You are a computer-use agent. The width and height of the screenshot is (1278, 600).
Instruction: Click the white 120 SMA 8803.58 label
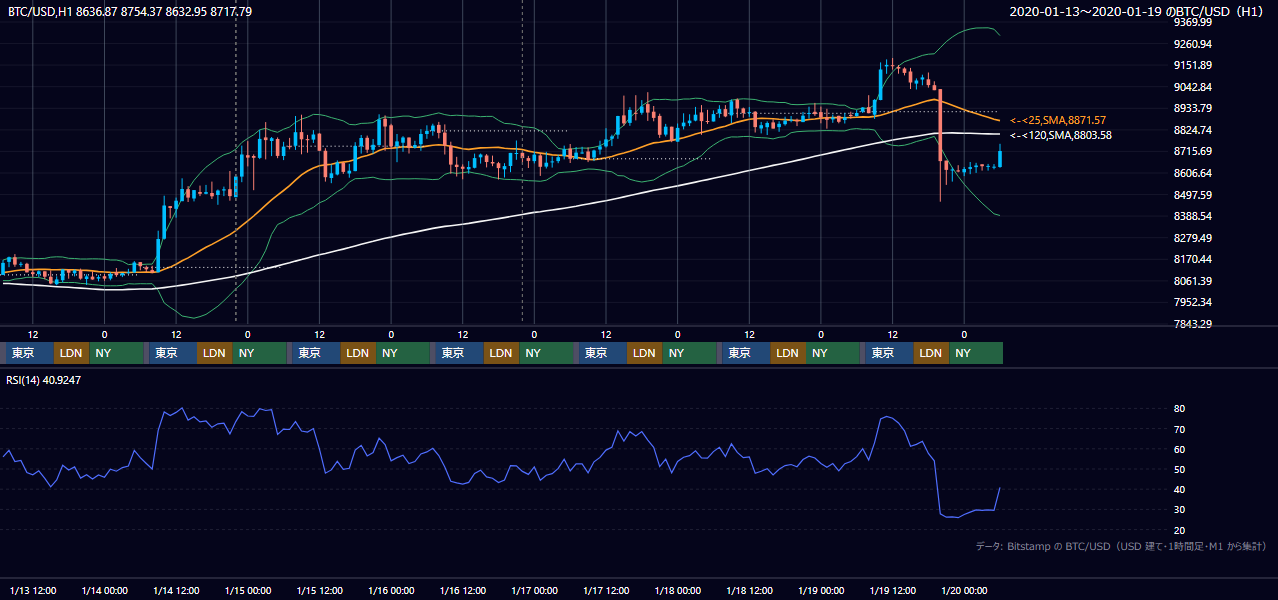pos(1061,135)
